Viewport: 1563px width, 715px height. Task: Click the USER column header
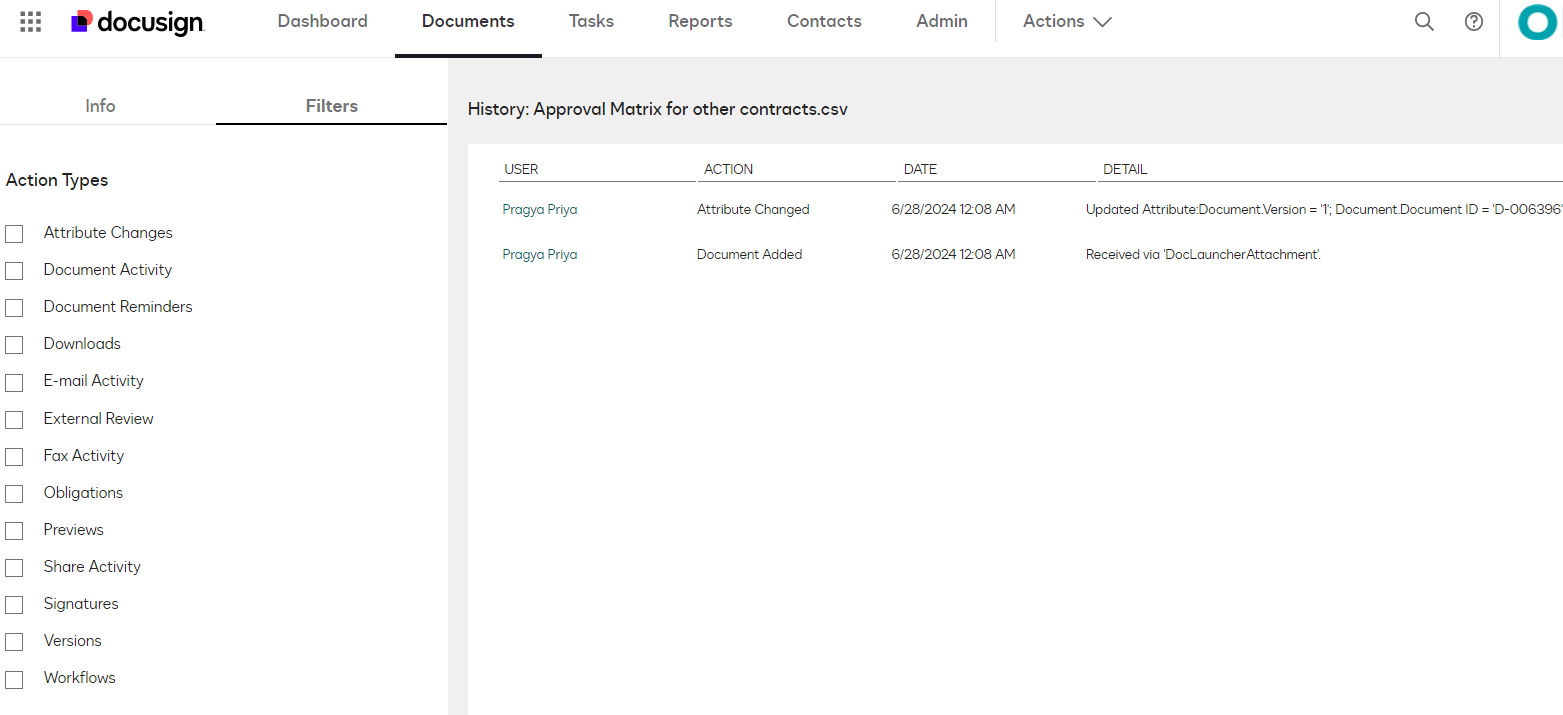(522, 169)
